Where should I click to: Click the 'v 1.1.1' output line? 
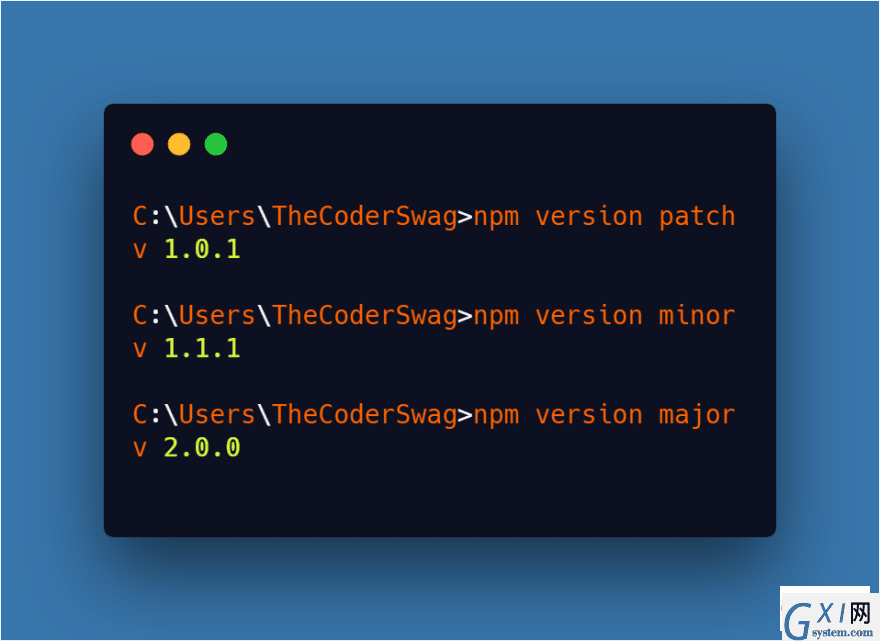pyautogui.click(x=187, y=349)
